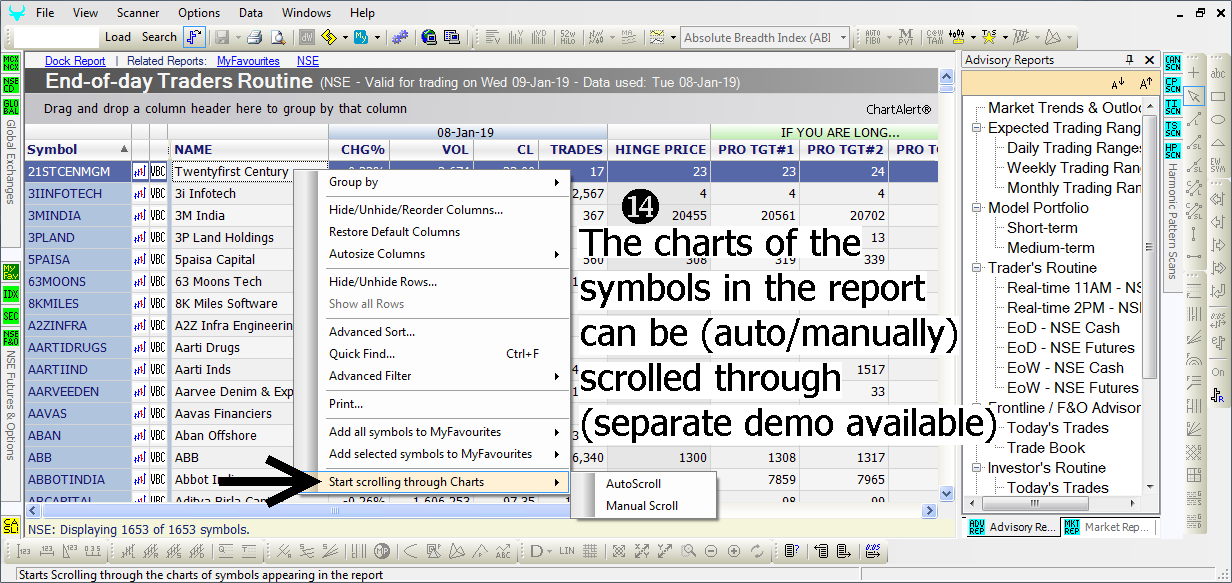
Task: Close the Advisory Reports panel
Action: click(x=1149, y=60)
